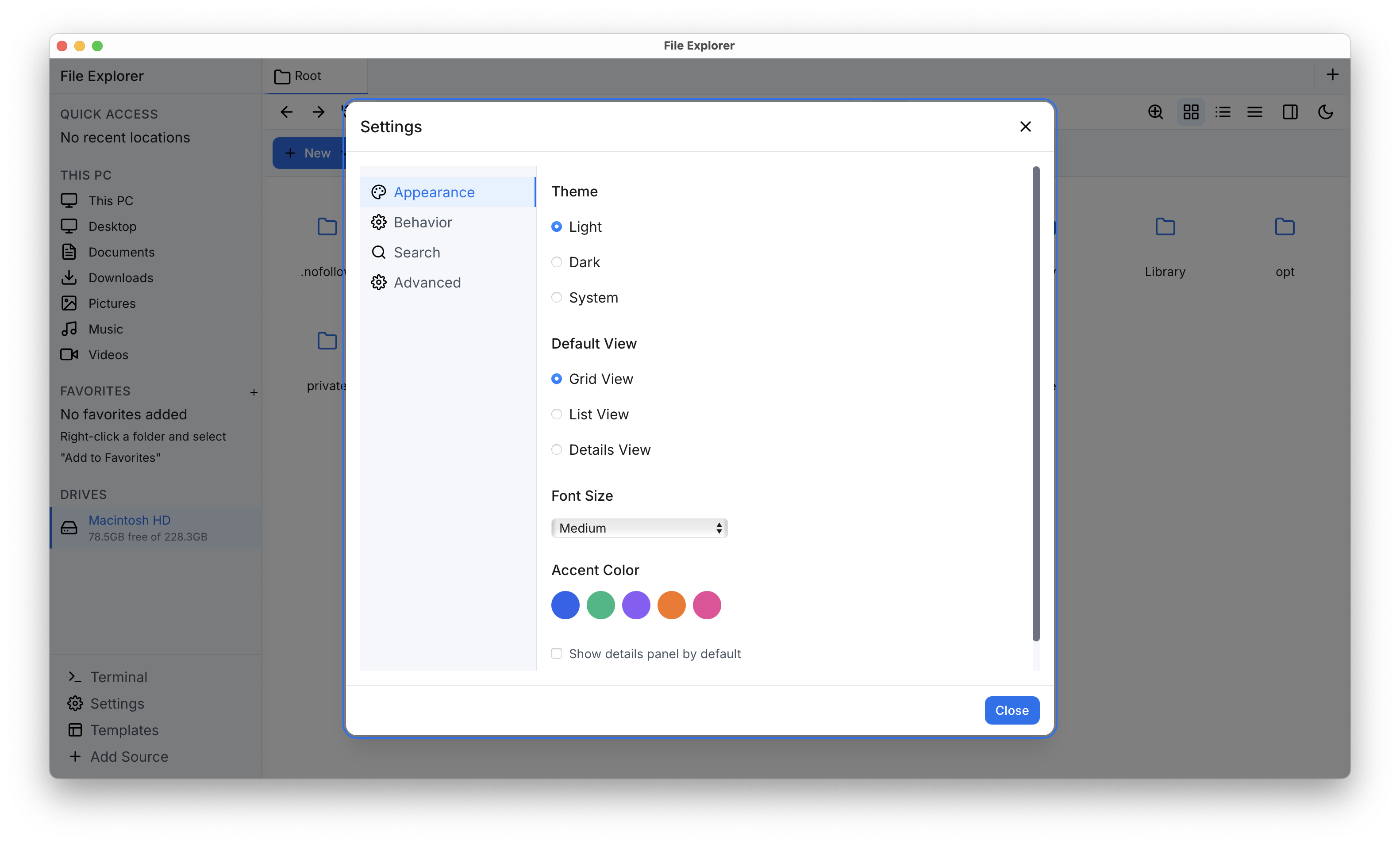Click the settings dialog vertical scrollbar
Screen dimensions: 1400x844
1035,403
